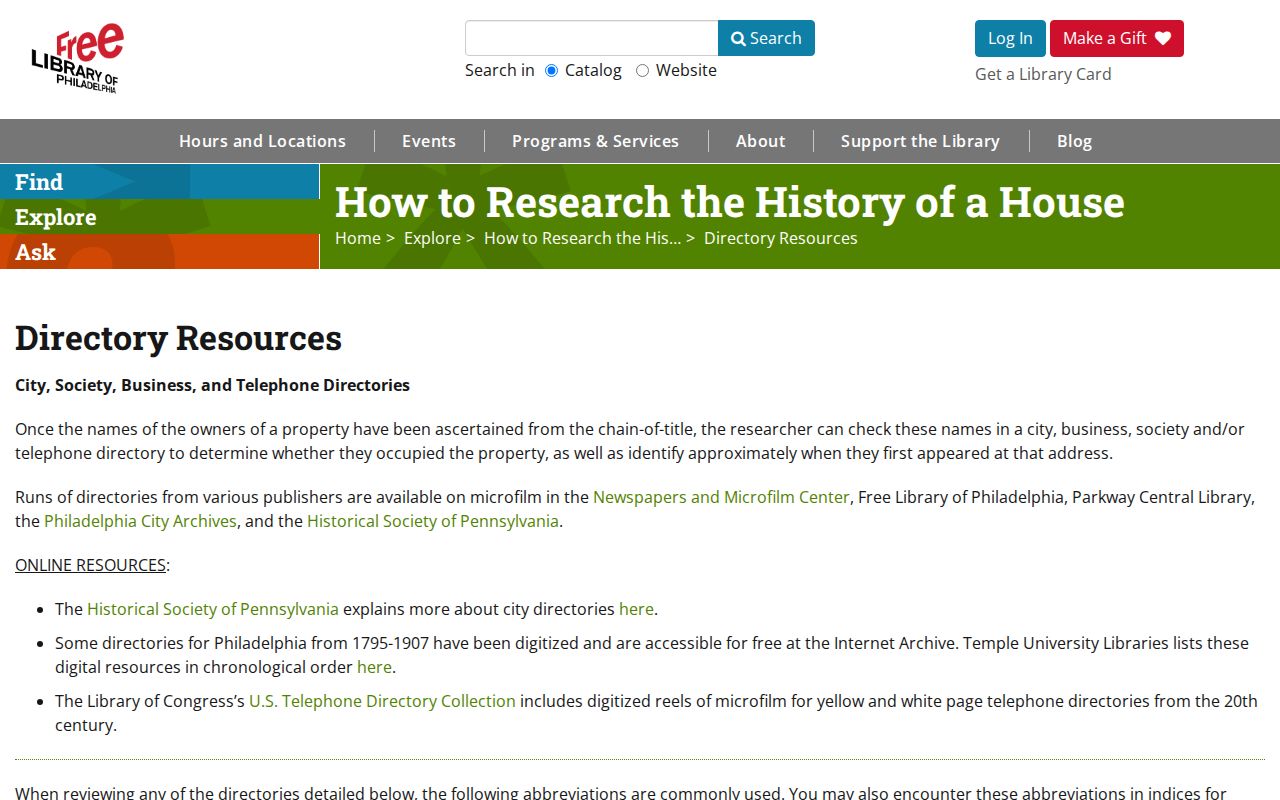Click 'How to Research the History of a House' title
1280x800 pixels.
[729, 202]
